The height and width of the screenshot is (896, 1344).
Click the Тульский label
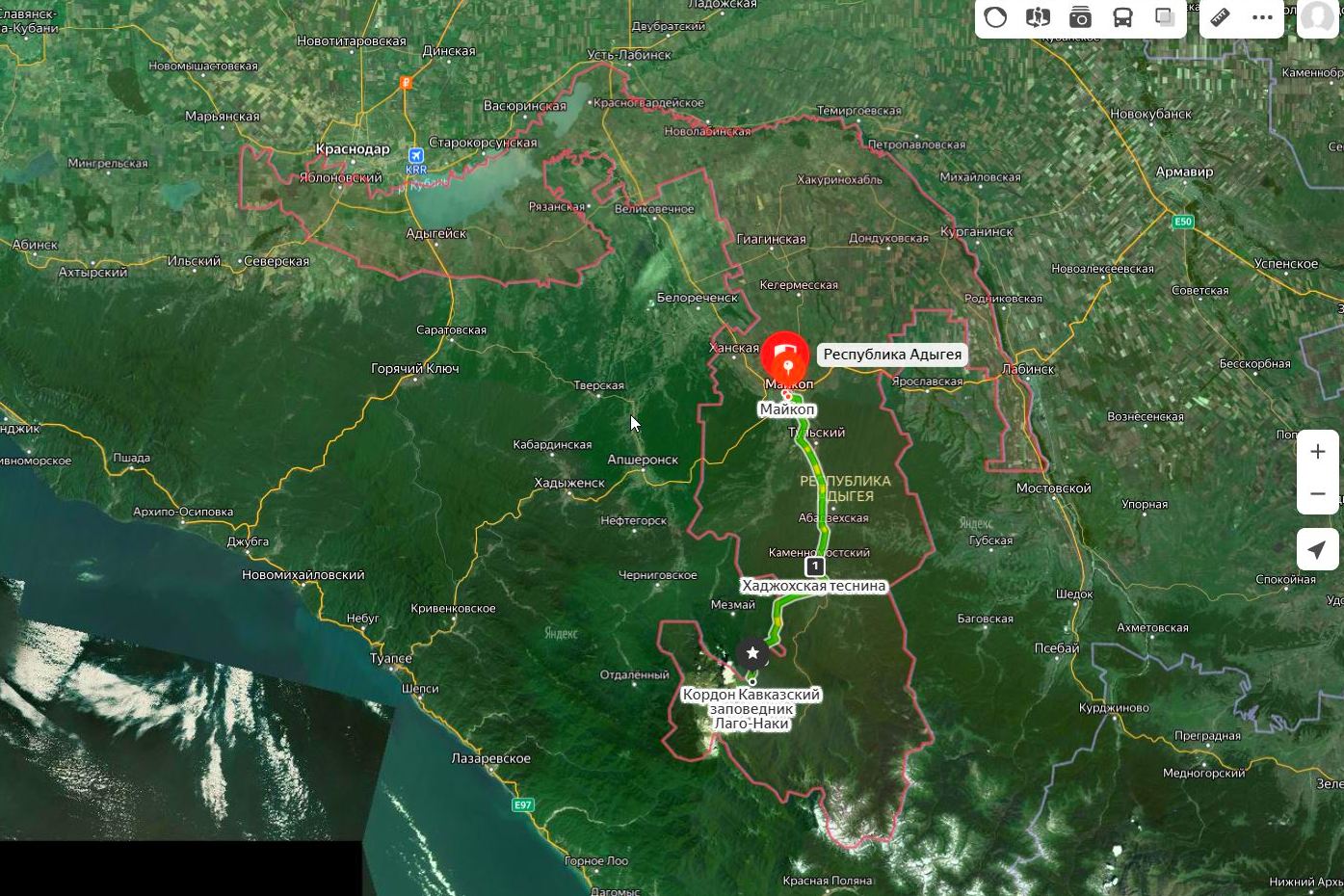pos(817,433)
